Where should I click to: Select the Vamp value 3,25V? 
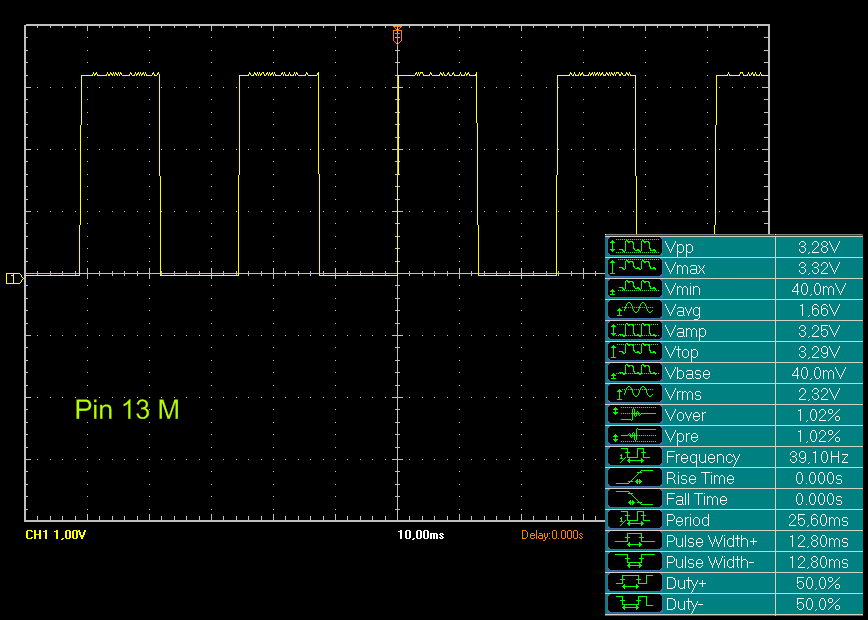coord(819,332)
